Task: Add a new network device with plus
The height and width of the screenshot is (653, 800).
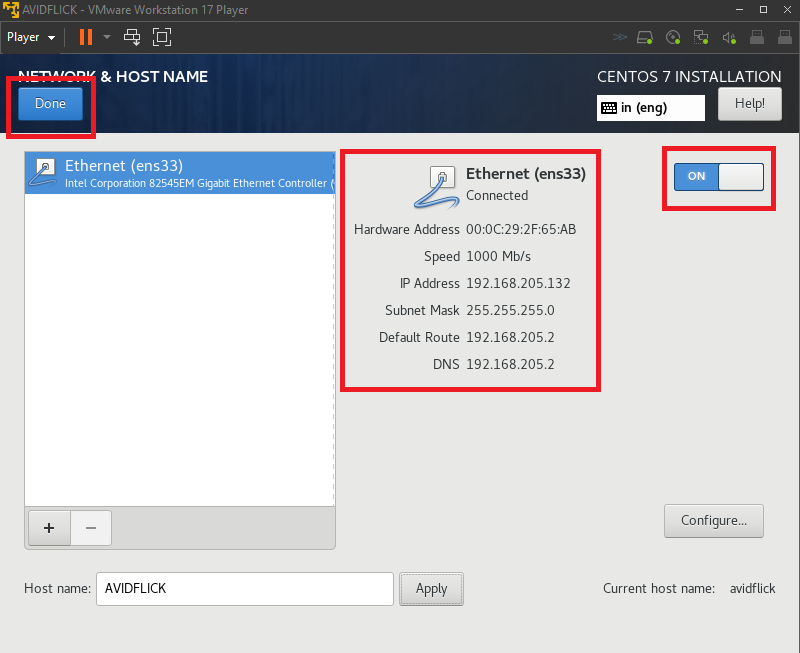Action: [49, 528]
